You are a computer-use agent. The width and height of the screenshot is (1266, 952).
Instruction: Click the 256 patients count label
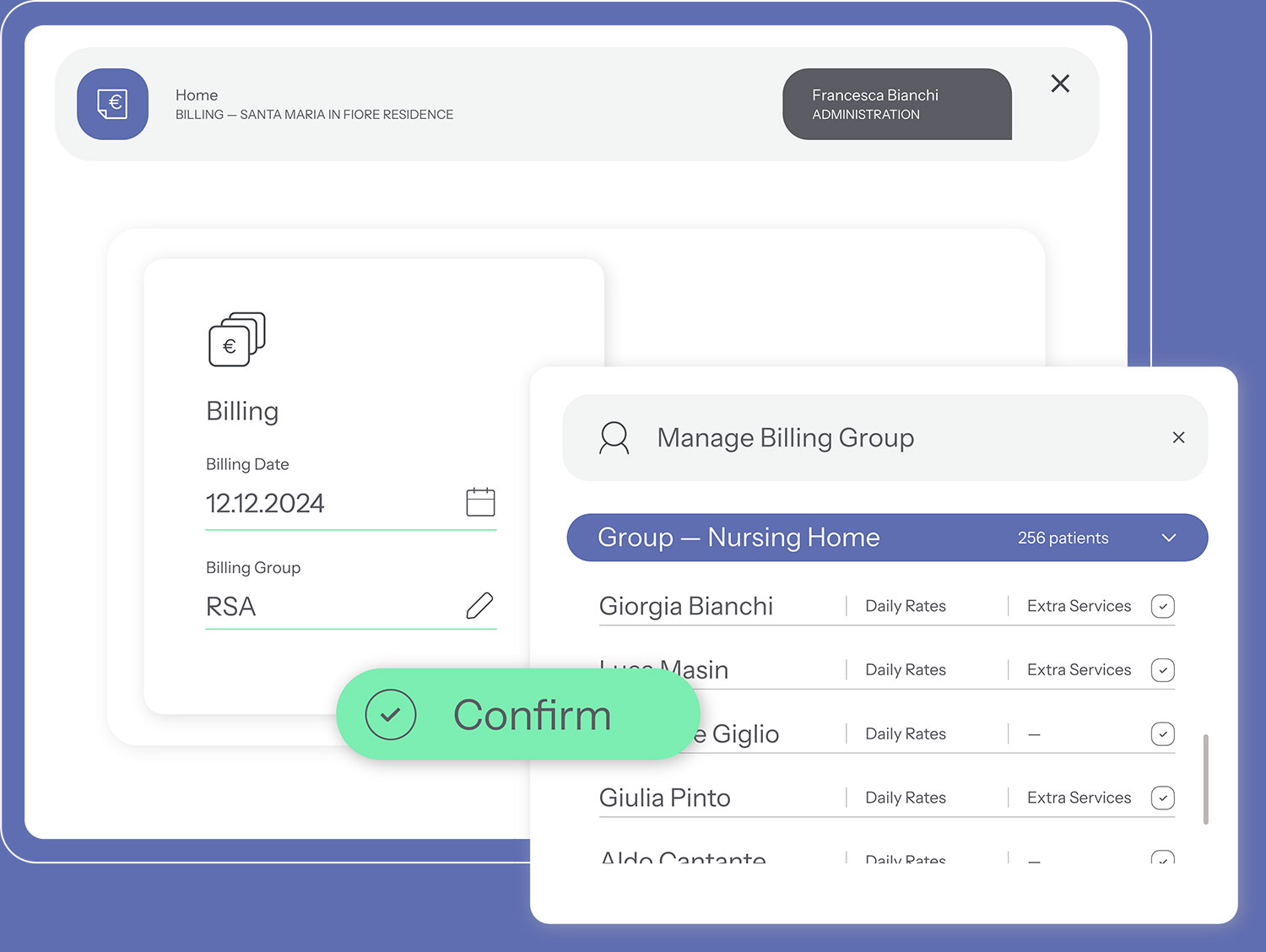tap(1063, 538)
